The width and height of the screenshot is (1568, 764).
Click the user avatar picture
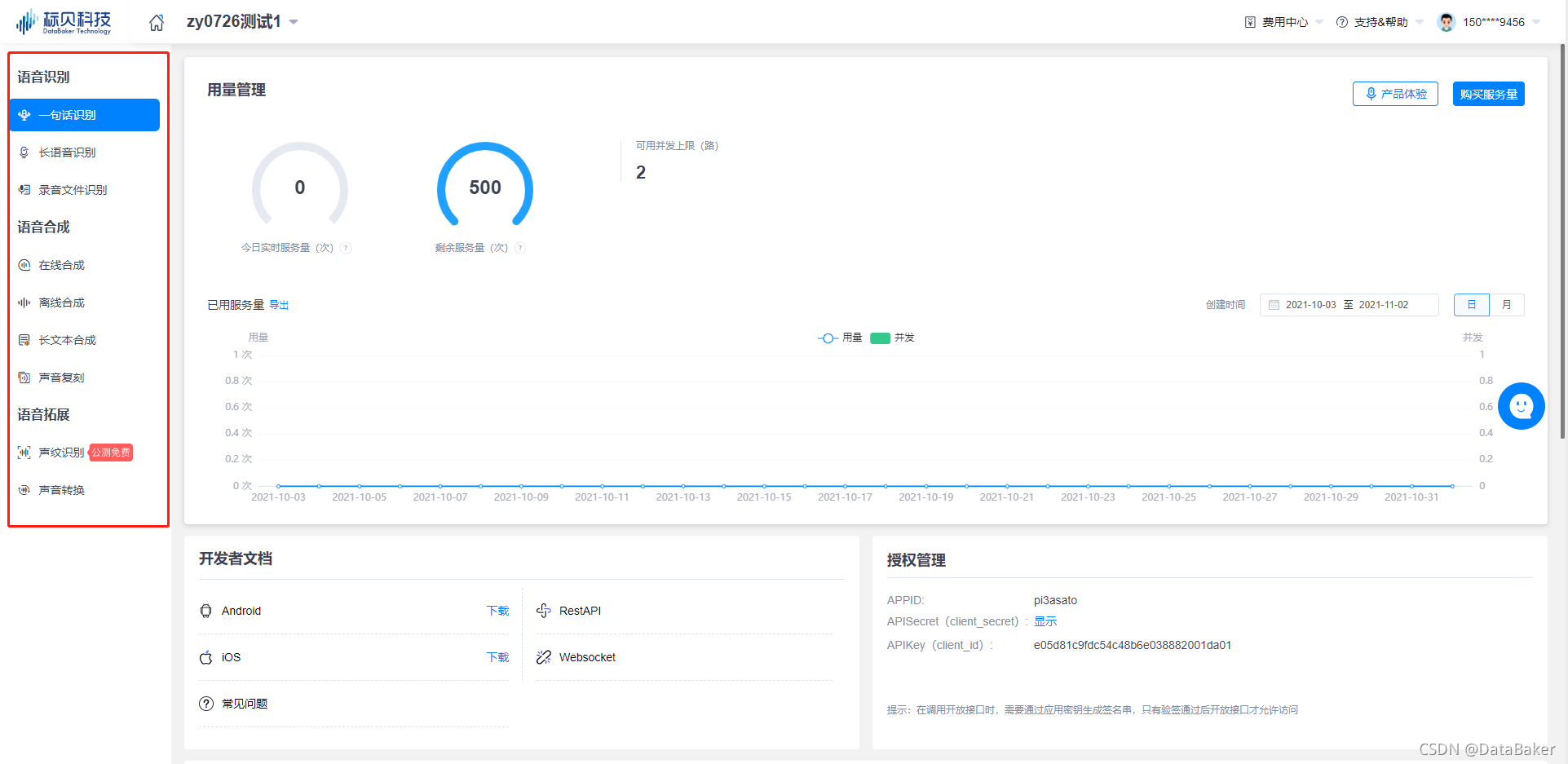click(1447, 22)
